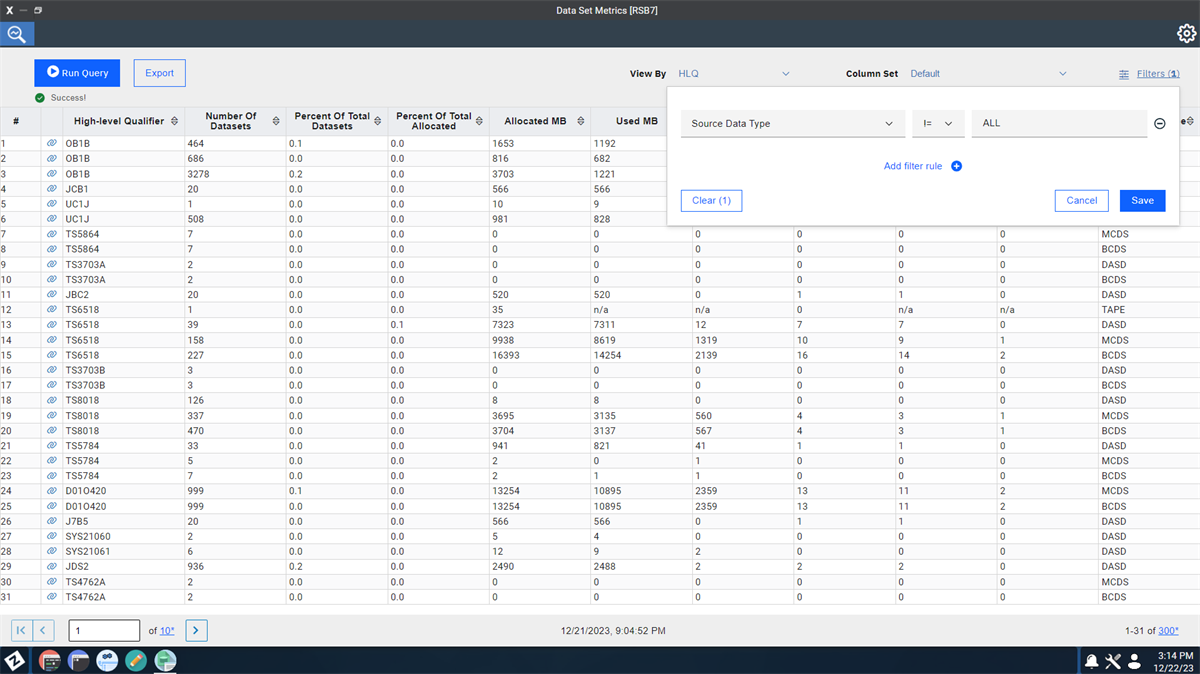Open Source Data Type field dropdown

point(792,124)
